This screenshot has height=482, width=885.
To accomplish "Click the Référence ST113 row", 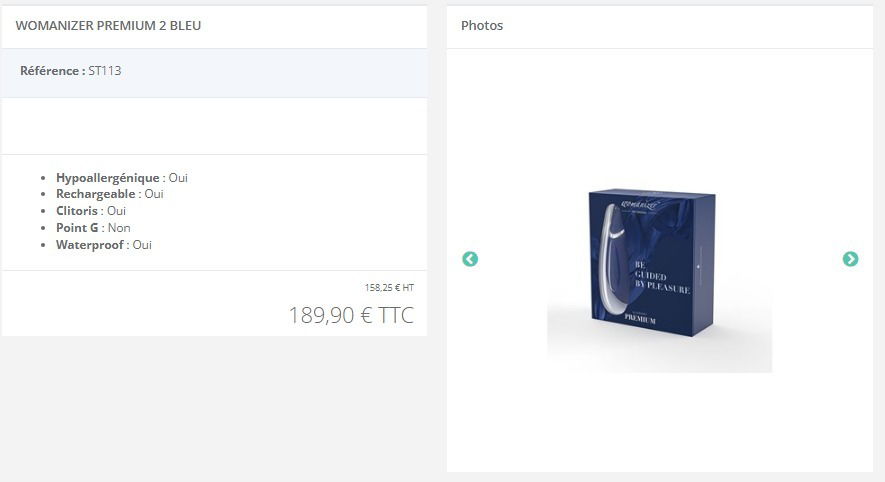I will point(214,73).
